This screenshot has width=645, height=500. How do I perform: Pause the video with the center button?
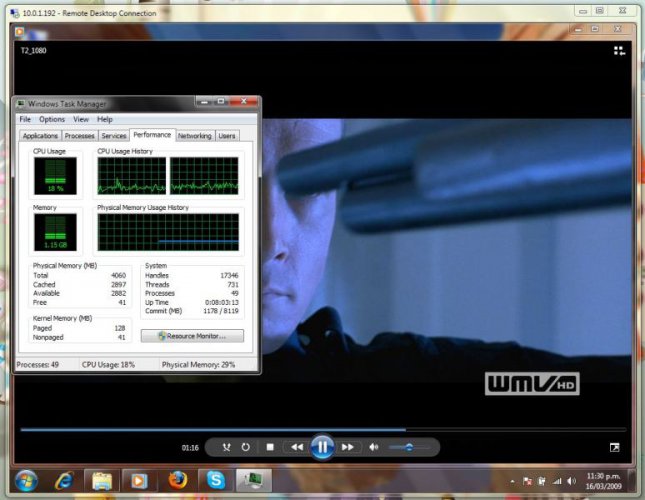pos(321,447)
